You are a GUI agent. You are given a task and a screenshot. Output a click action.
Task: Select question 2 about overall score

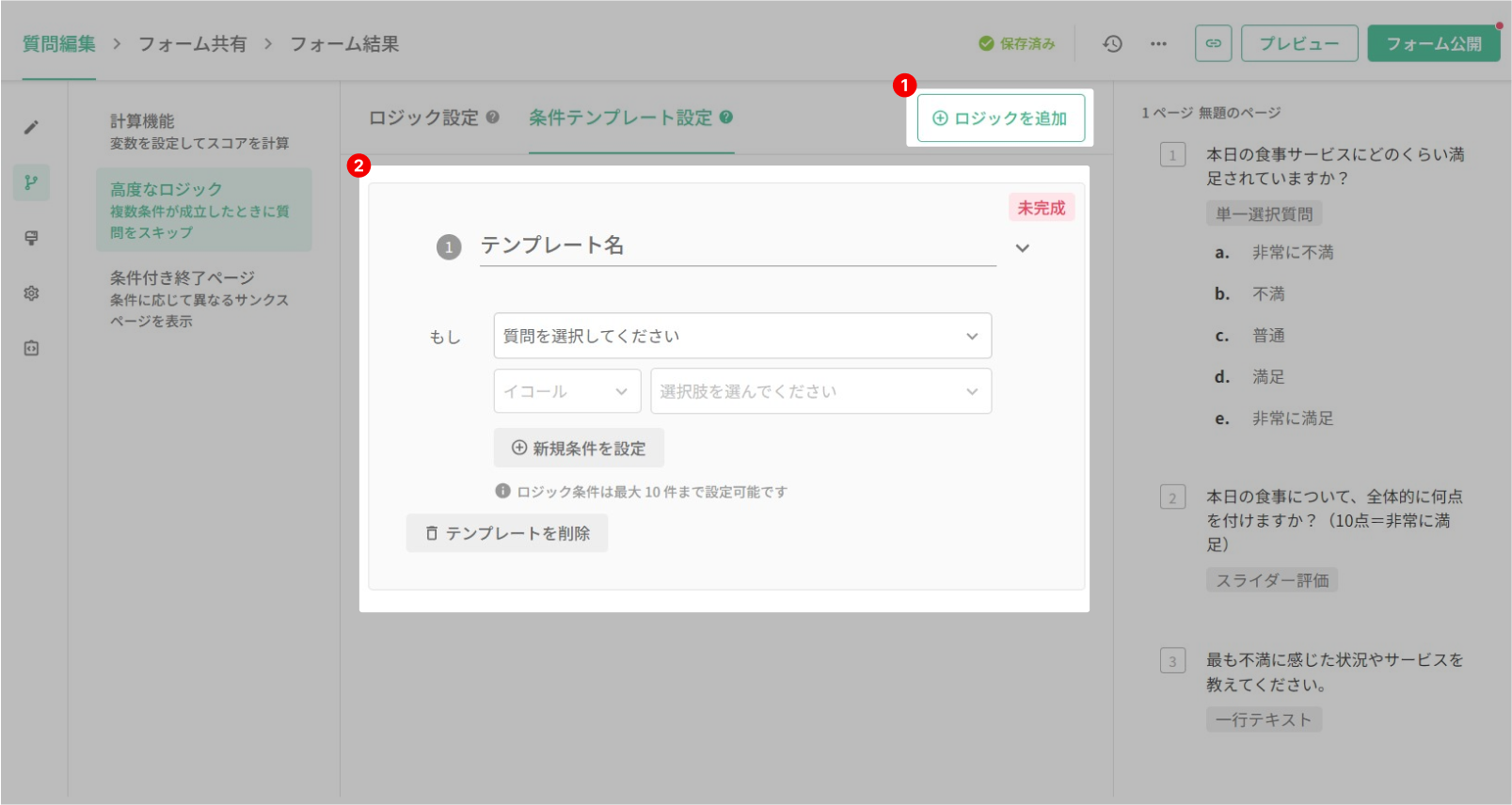click(x=1335, y=520)
